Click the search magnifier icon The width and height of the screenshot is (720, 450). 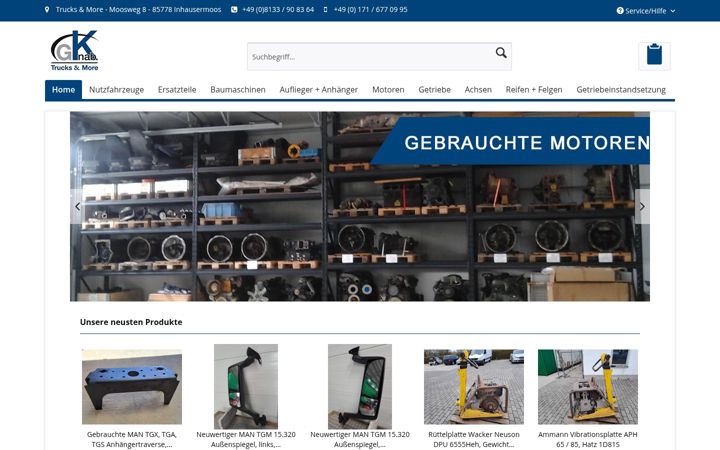click(501, 53)
